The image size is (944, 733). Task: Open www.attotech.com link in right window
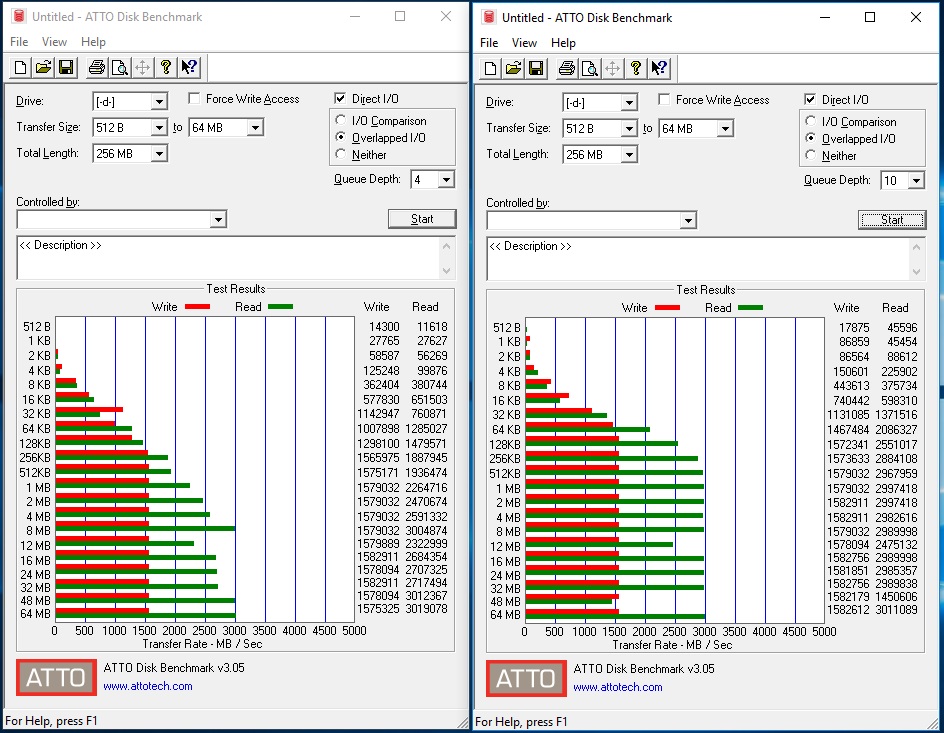[x=618, y=687]
